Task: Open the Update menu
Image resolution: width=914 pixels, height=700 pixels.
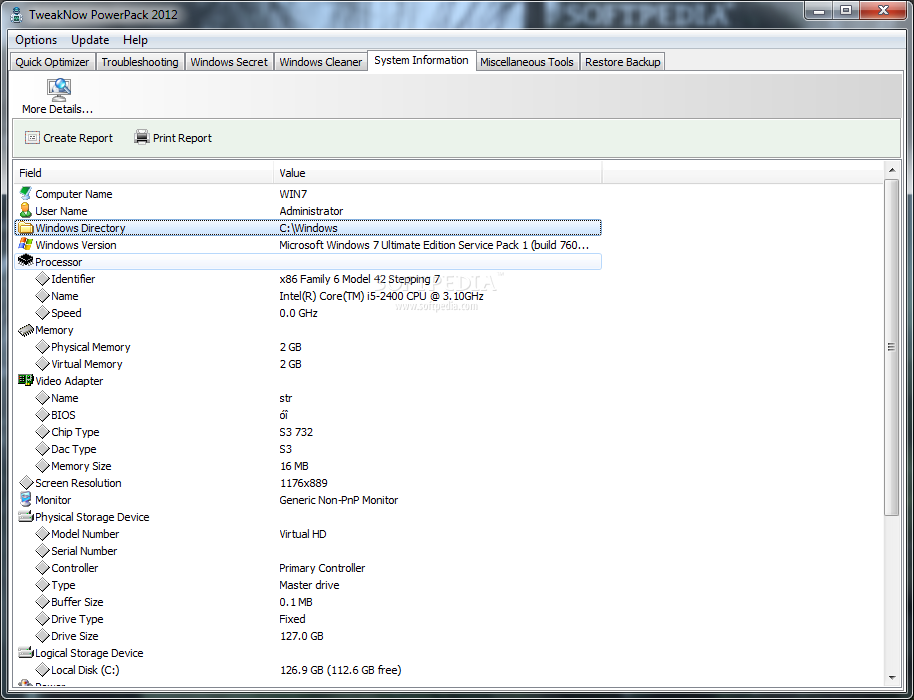Action: (90, 40)
